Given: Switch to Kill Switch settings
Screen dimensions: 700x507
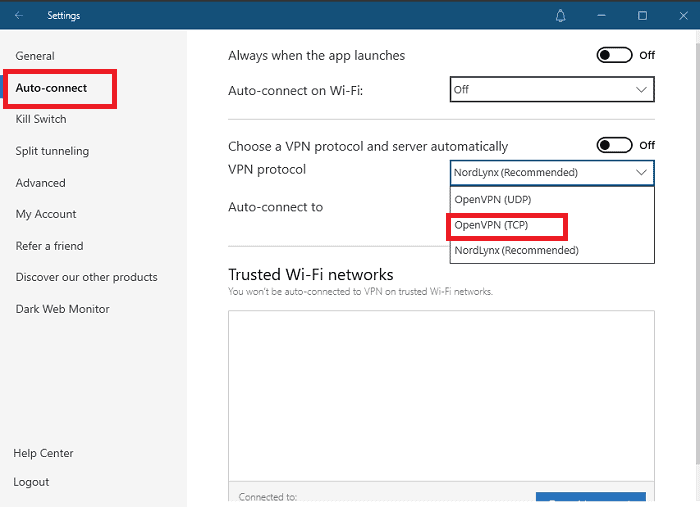Looking at the screenshot, I should pyautogui.click(x=41, y=119).
